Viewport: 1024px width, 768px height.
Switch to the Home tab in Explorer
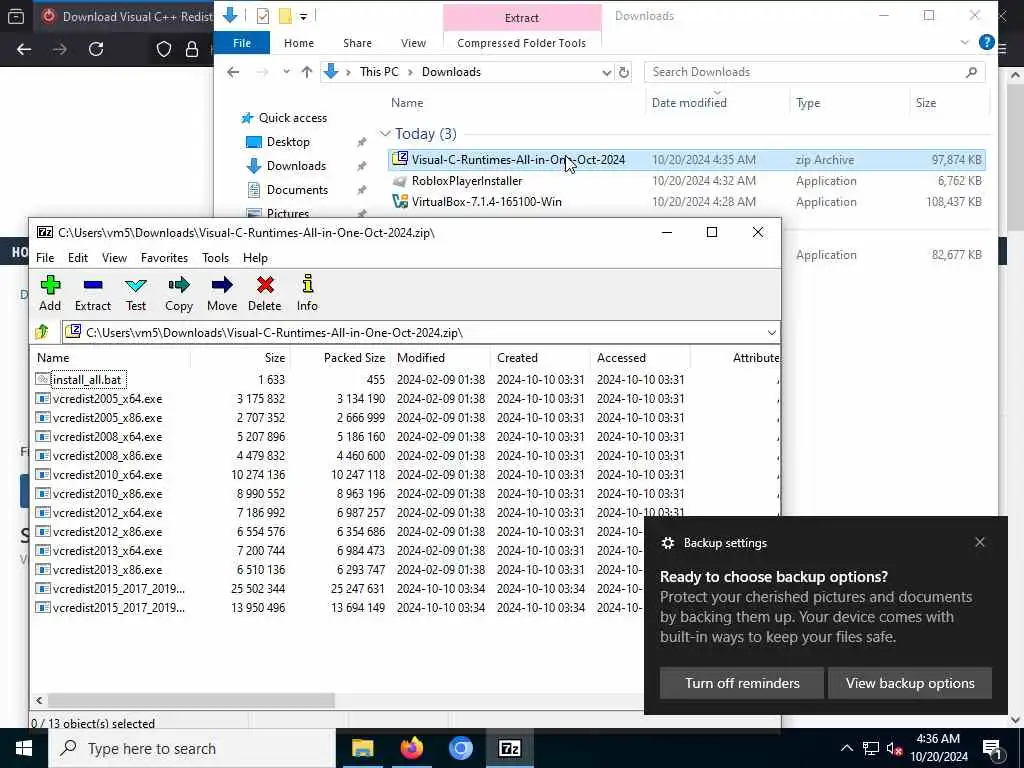pos(299,43)
